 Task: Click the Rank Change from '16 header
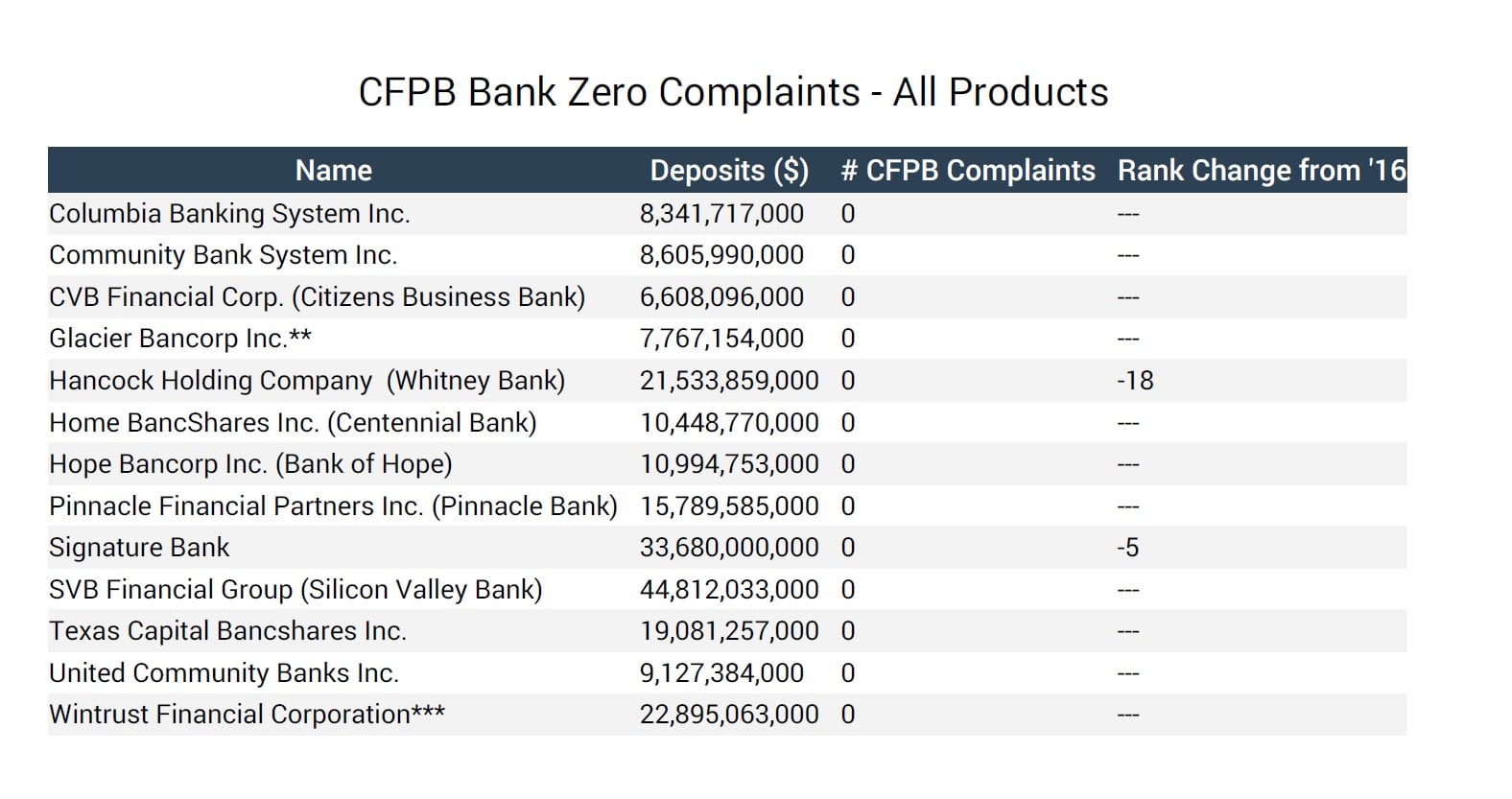point(1261,170)
